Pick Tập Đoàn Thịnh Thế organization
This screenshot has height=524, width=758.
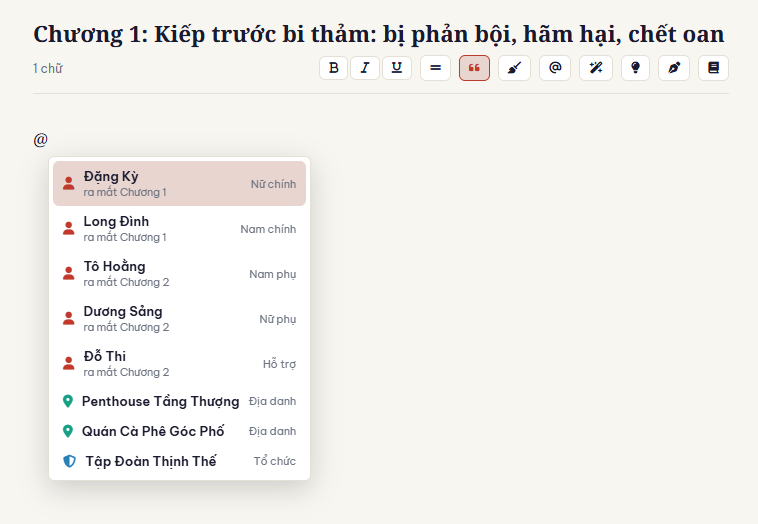point(179,461)
